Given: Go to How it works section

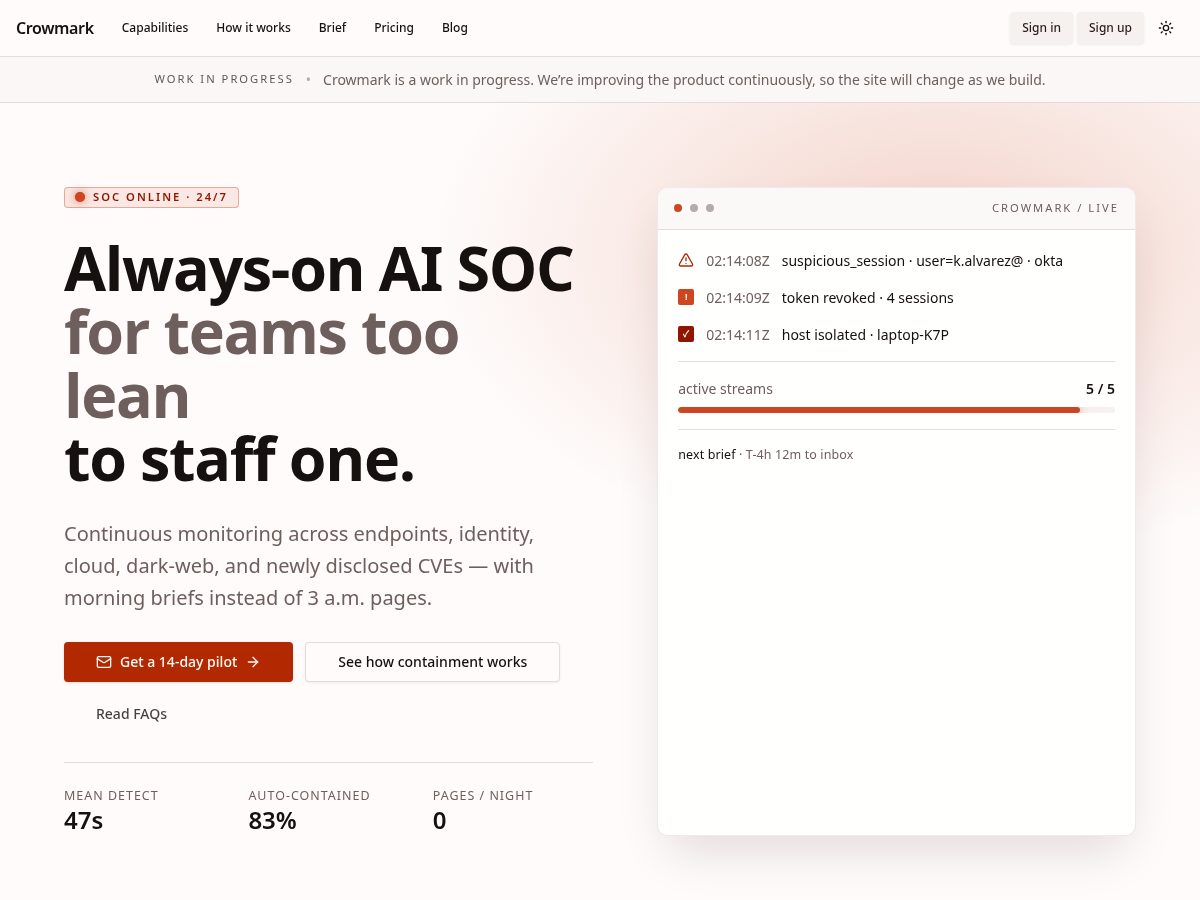Looking at the screenshot, I should 253,28.
